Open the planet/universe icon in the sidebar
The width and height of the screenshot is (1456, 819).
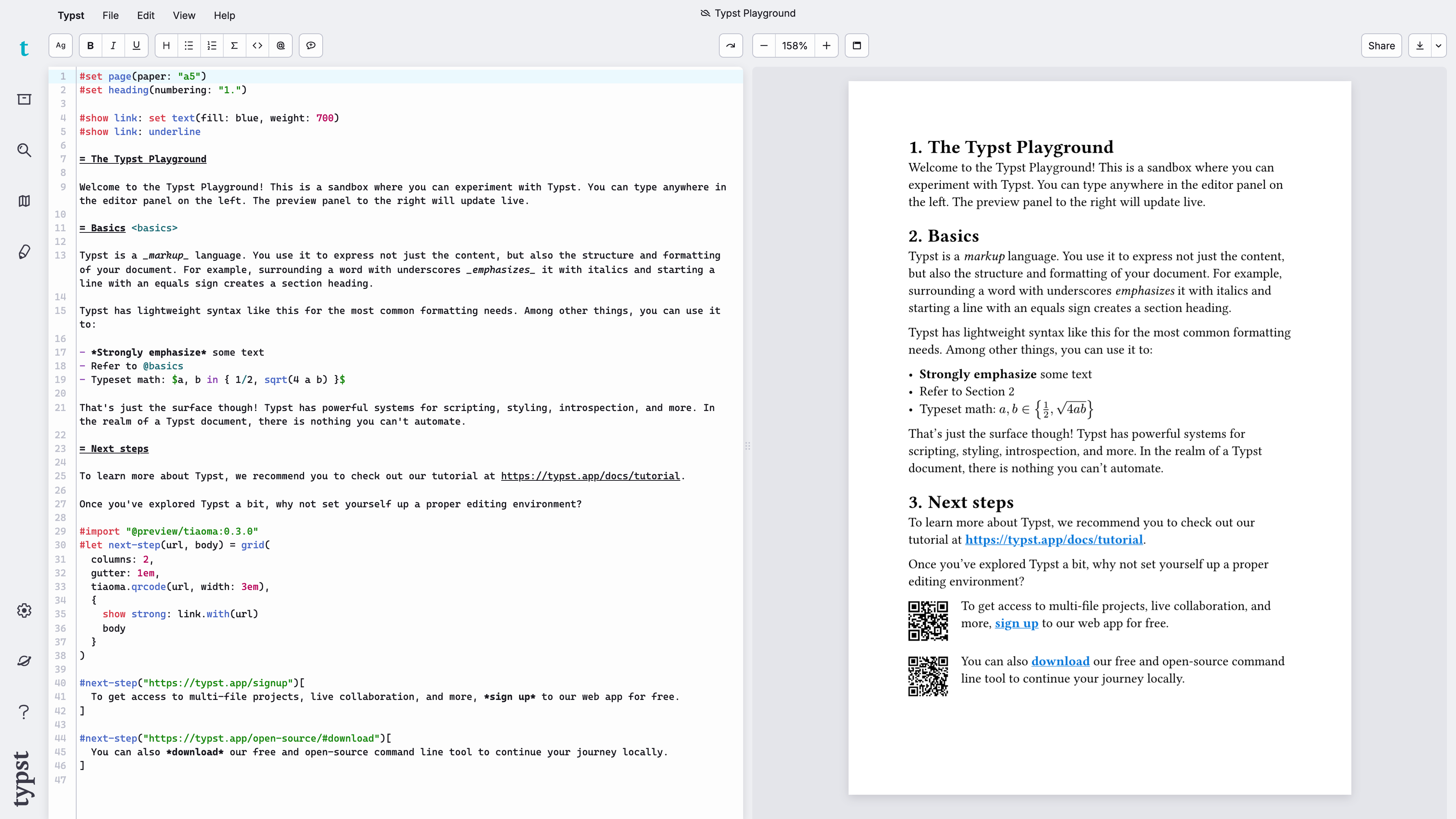24,661
